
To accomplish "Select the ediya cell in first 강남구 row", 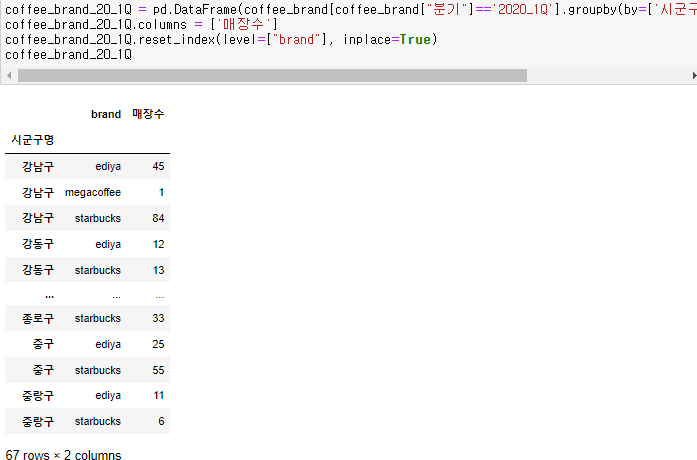I will coord(108,166).
